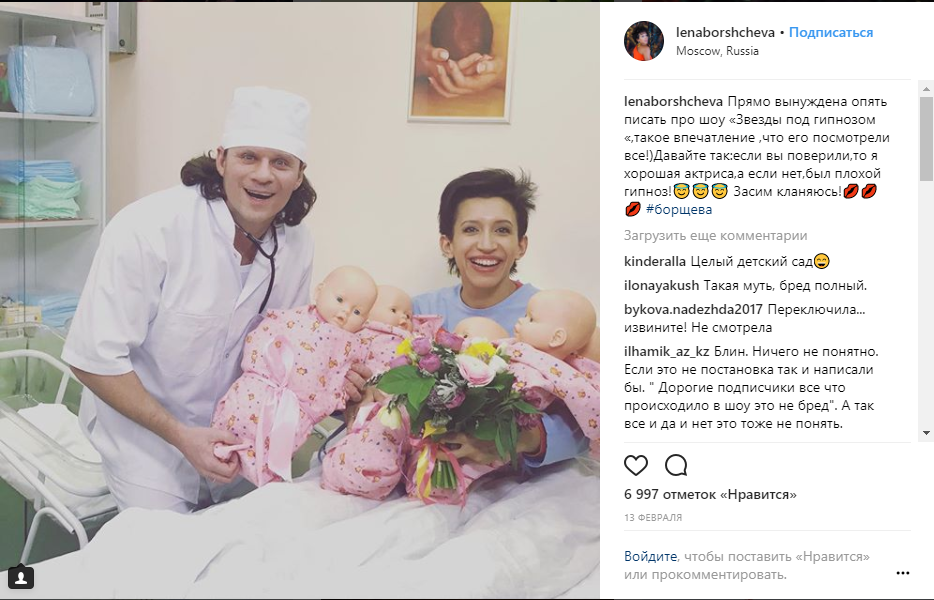This screenshot has width=934, height=600.
Task: Open bykova.nadezhda2017 profile link
Action: pos(693,309)
